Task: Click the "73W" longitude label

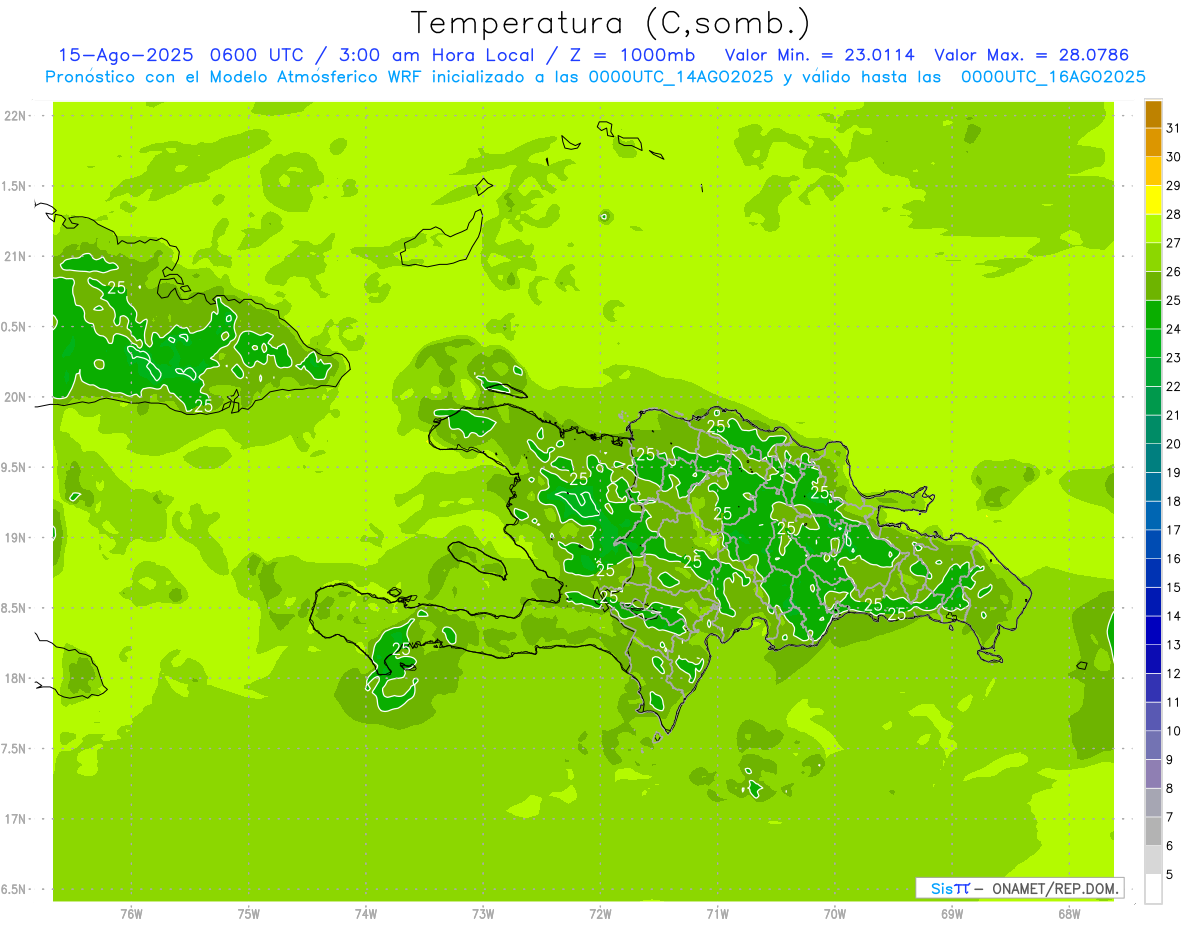Action: click(483, 914)
